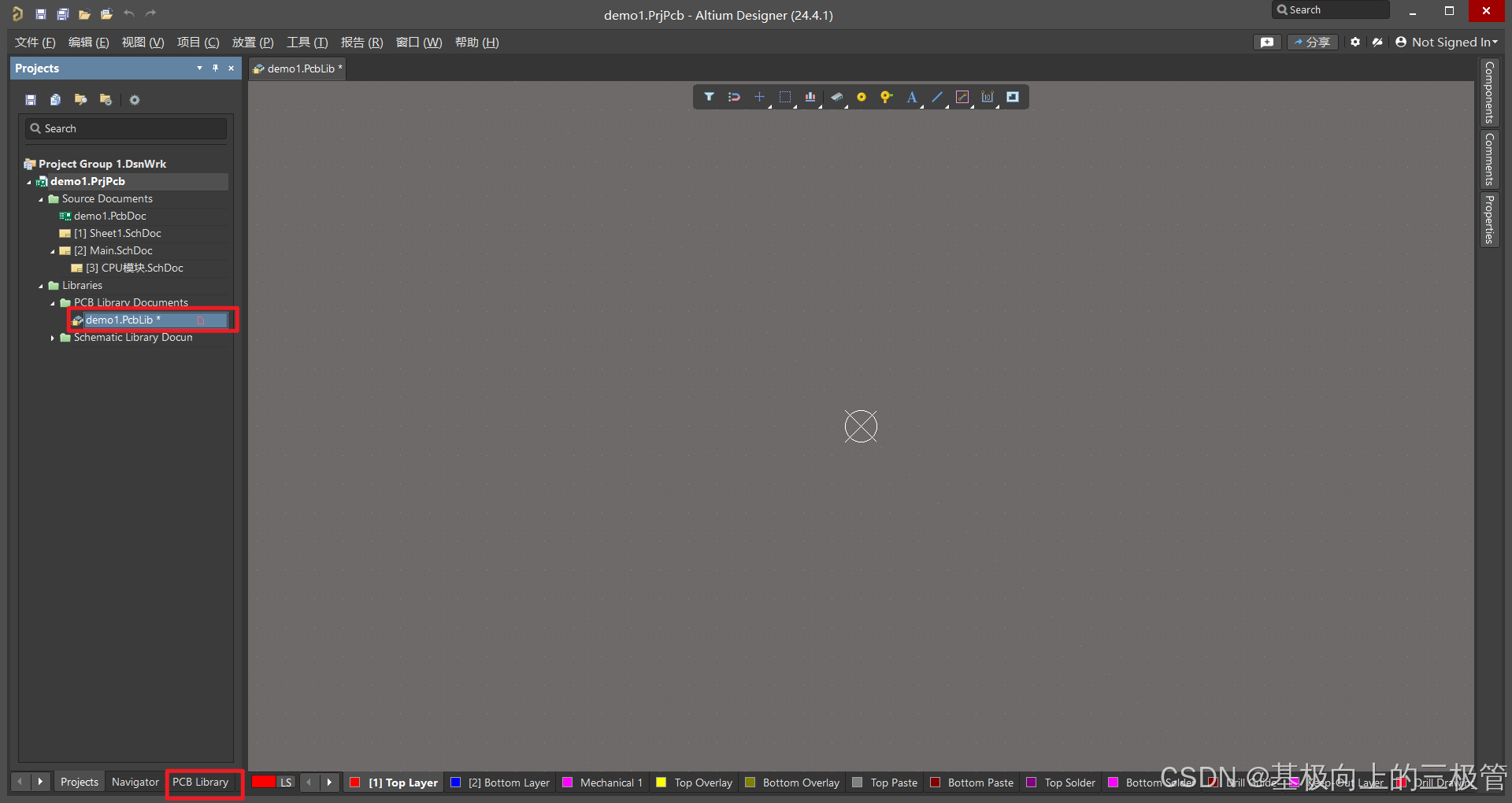Save the active document from title bar

pyautogui.click(x=41, y=14)
